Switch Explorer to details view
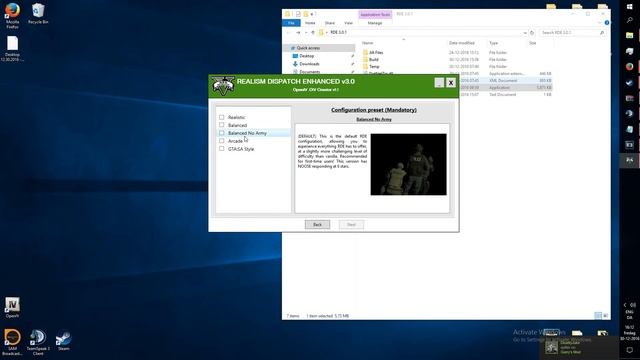Viewport: 640px width, 360px height. pos(598,316)
